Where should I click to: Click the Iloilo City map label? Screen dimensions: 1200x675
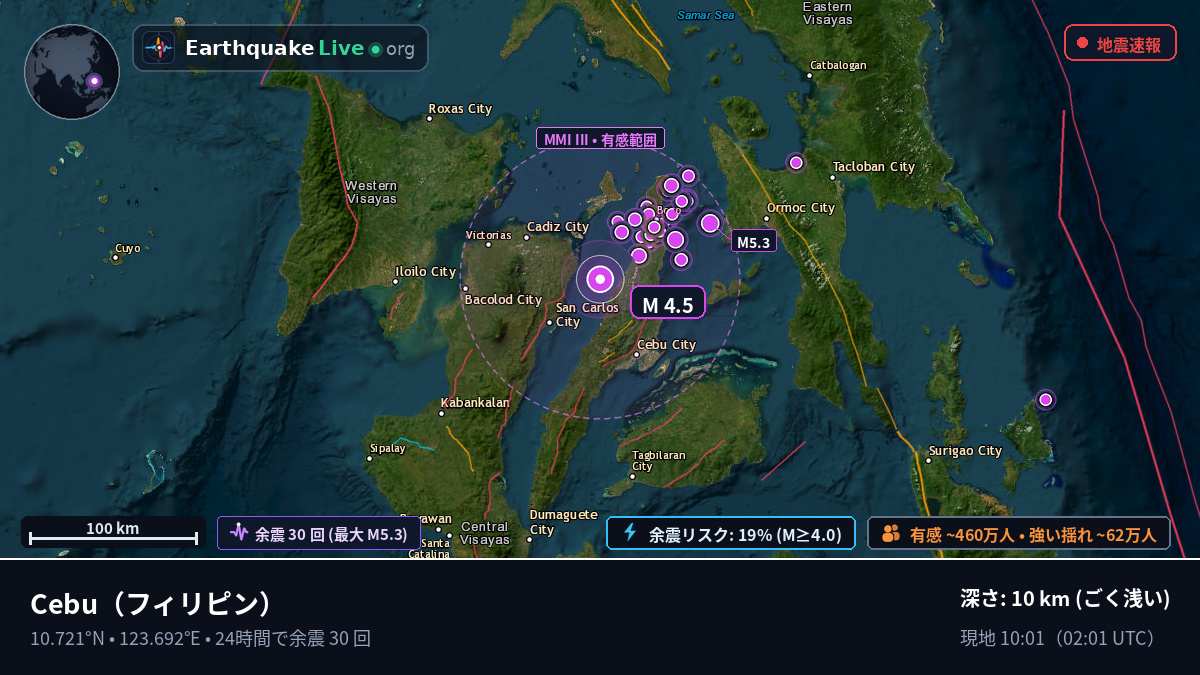pos(426,271)
